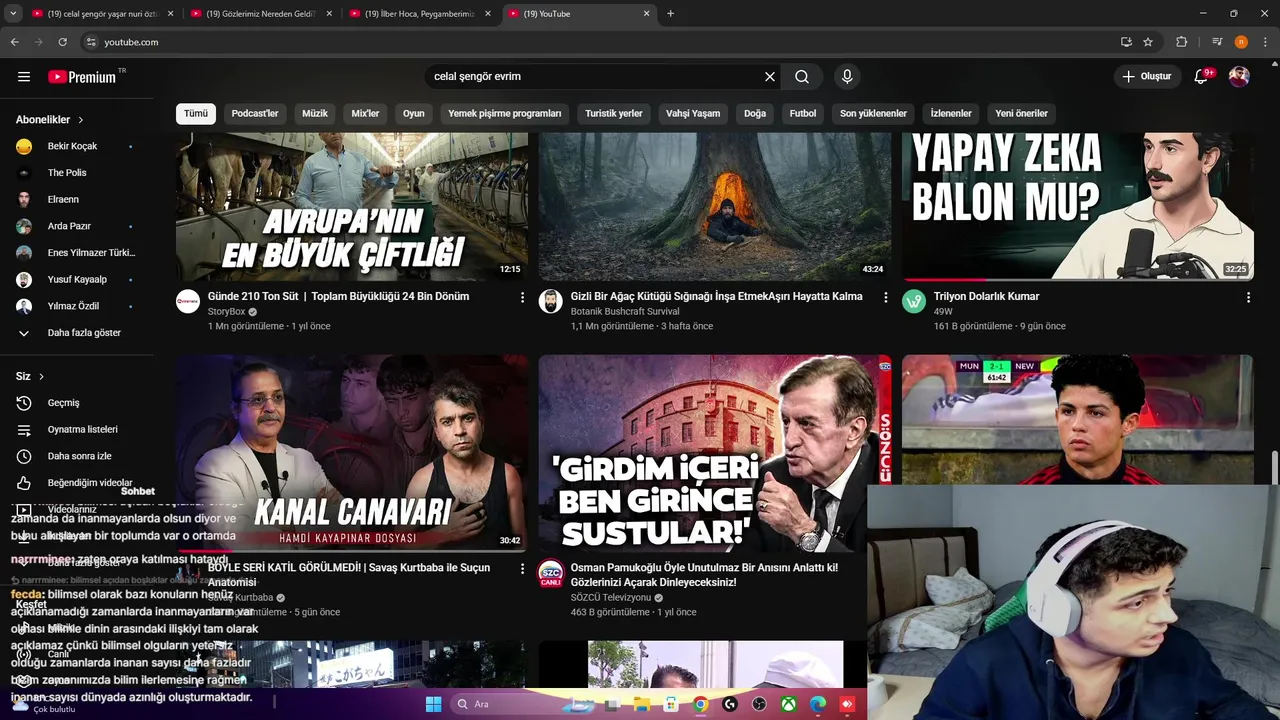Open the notifications bell
1280x720 pixels.
(x=1202, y=77)
